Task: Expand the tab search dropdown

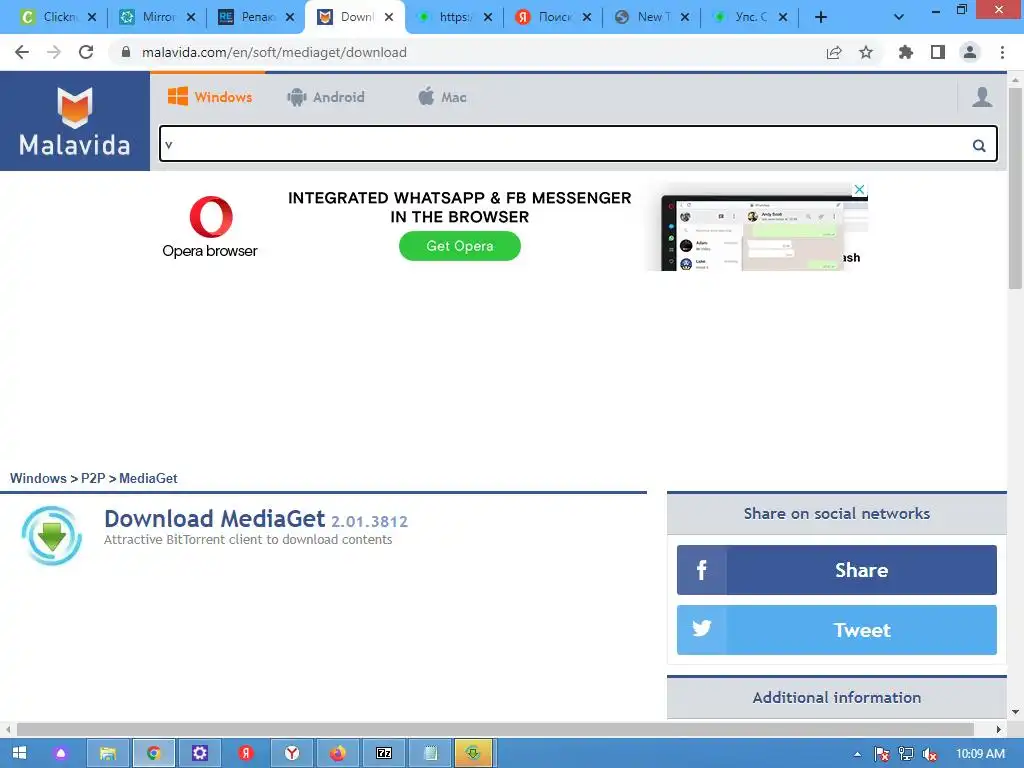Action: tap(899, 17)
